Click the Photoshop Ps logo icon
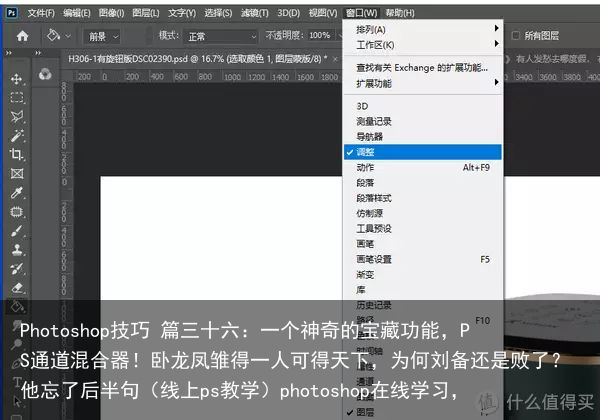600x420 pixels. (12, 13)
